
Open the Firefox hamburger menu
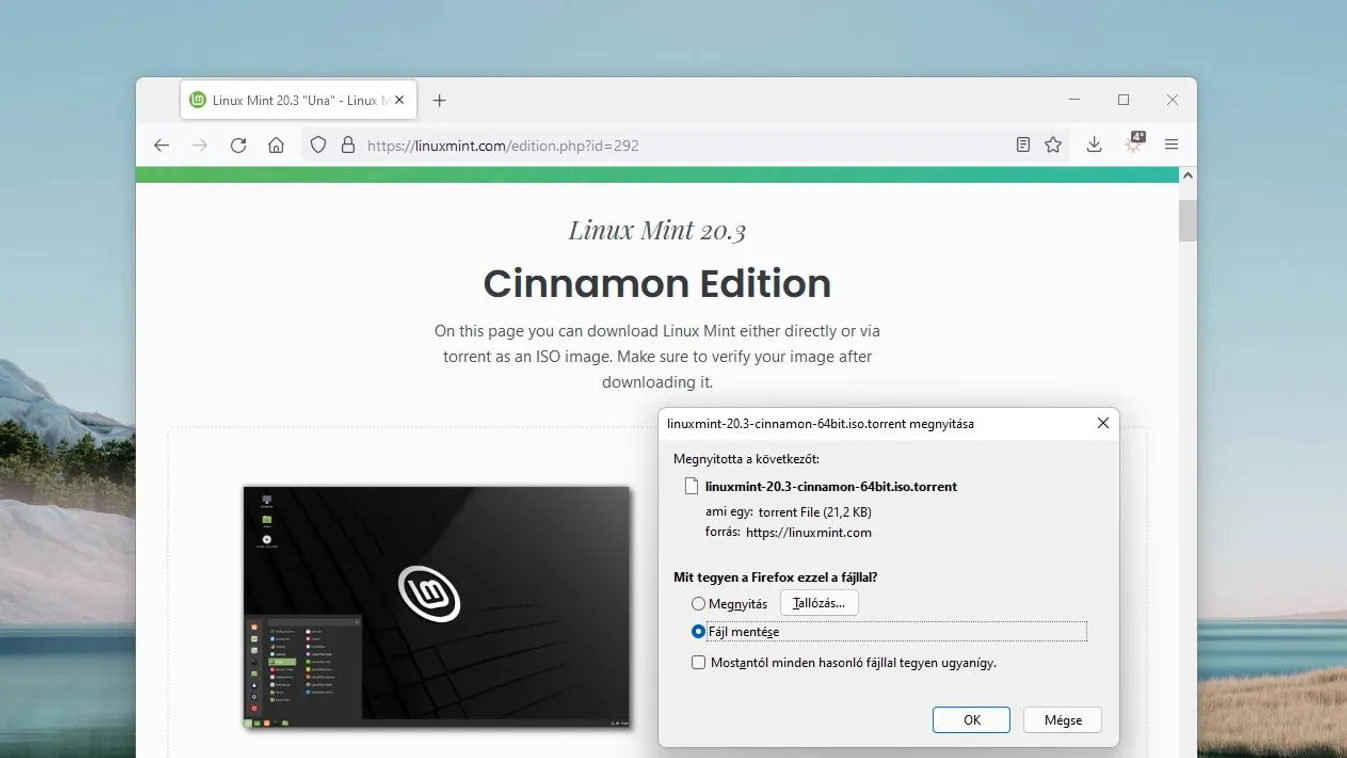click(1171, 145)
